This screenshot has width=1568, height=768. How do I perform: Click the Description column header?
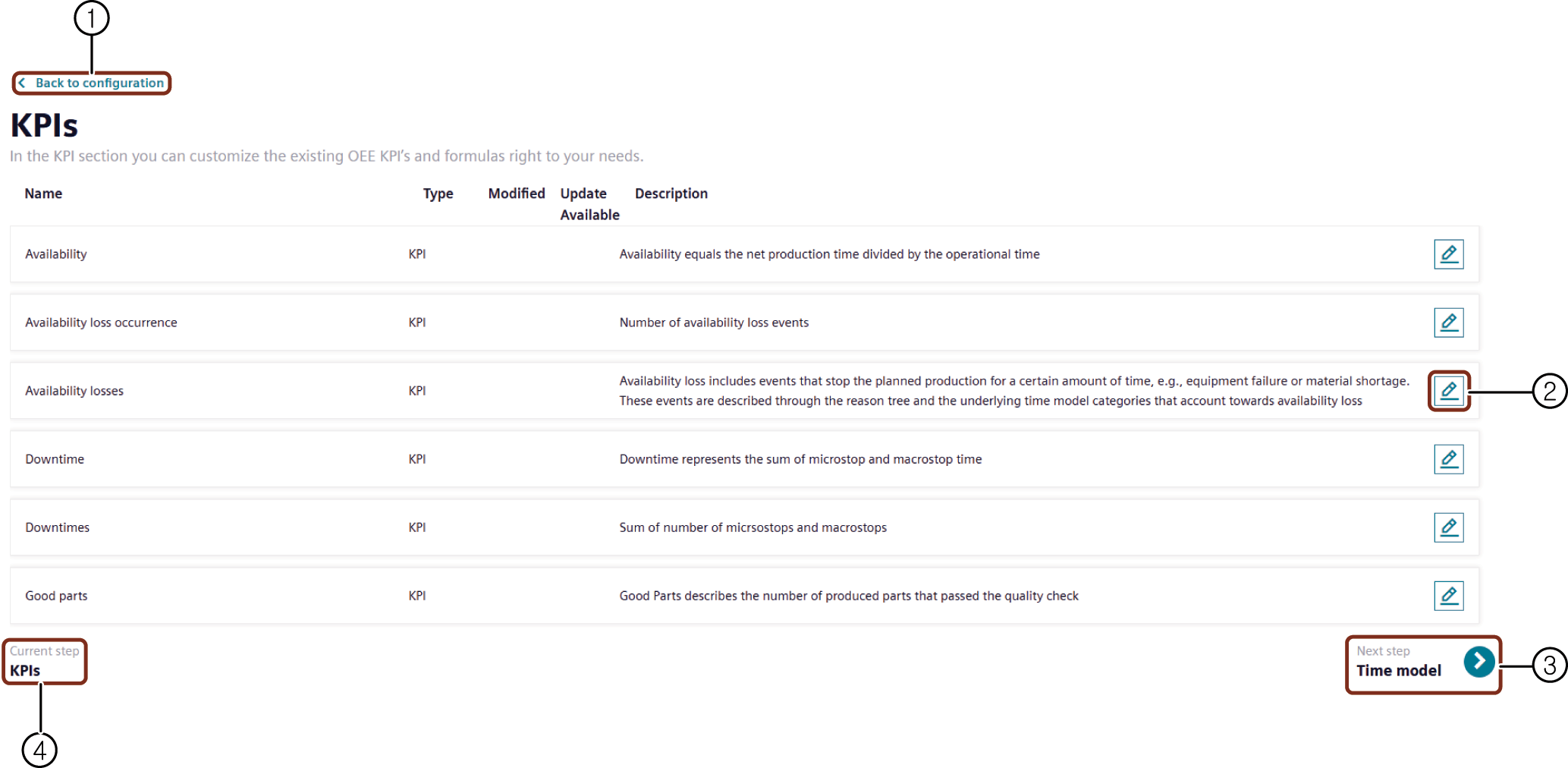671,194
